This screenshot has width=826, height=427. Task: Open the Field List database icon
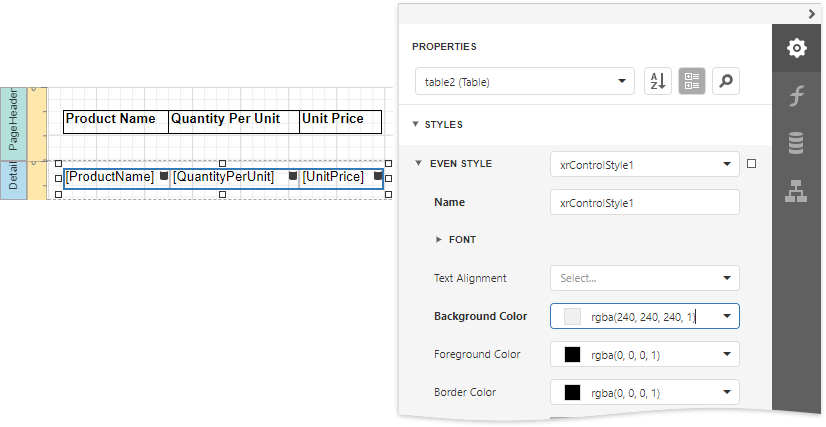[796, 144]
